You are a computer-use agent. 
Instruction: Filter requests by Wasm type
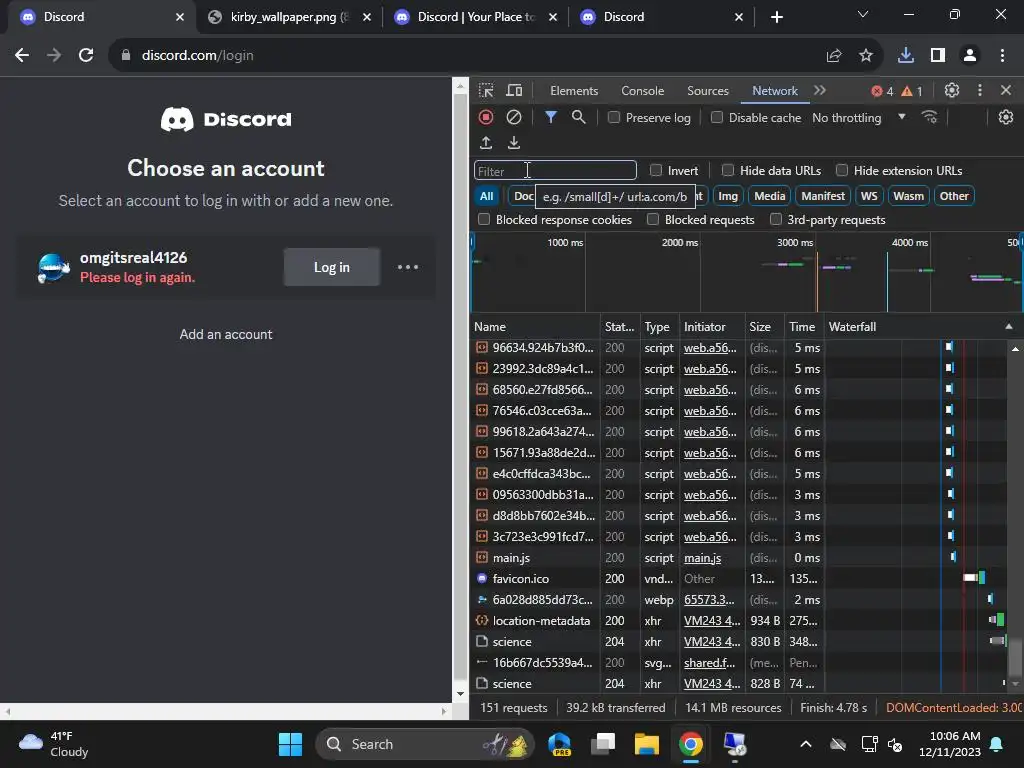coord(908,196)
